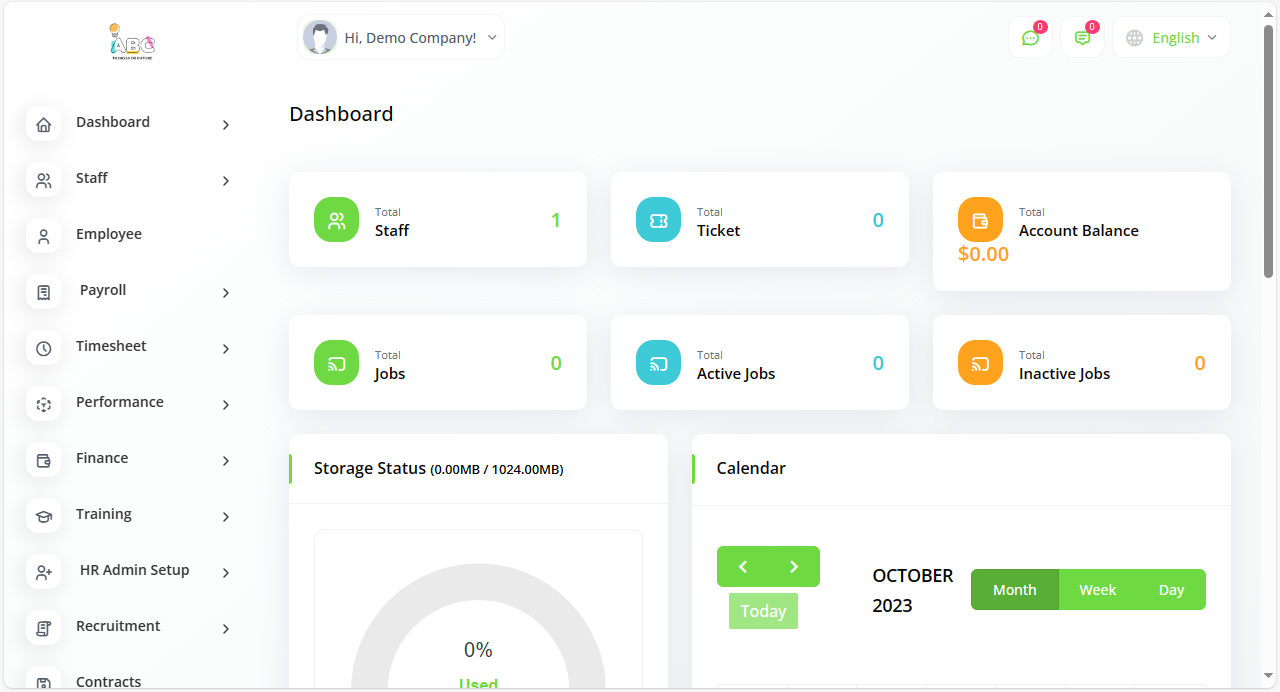Click the Total Ticket blue icon

658,220
